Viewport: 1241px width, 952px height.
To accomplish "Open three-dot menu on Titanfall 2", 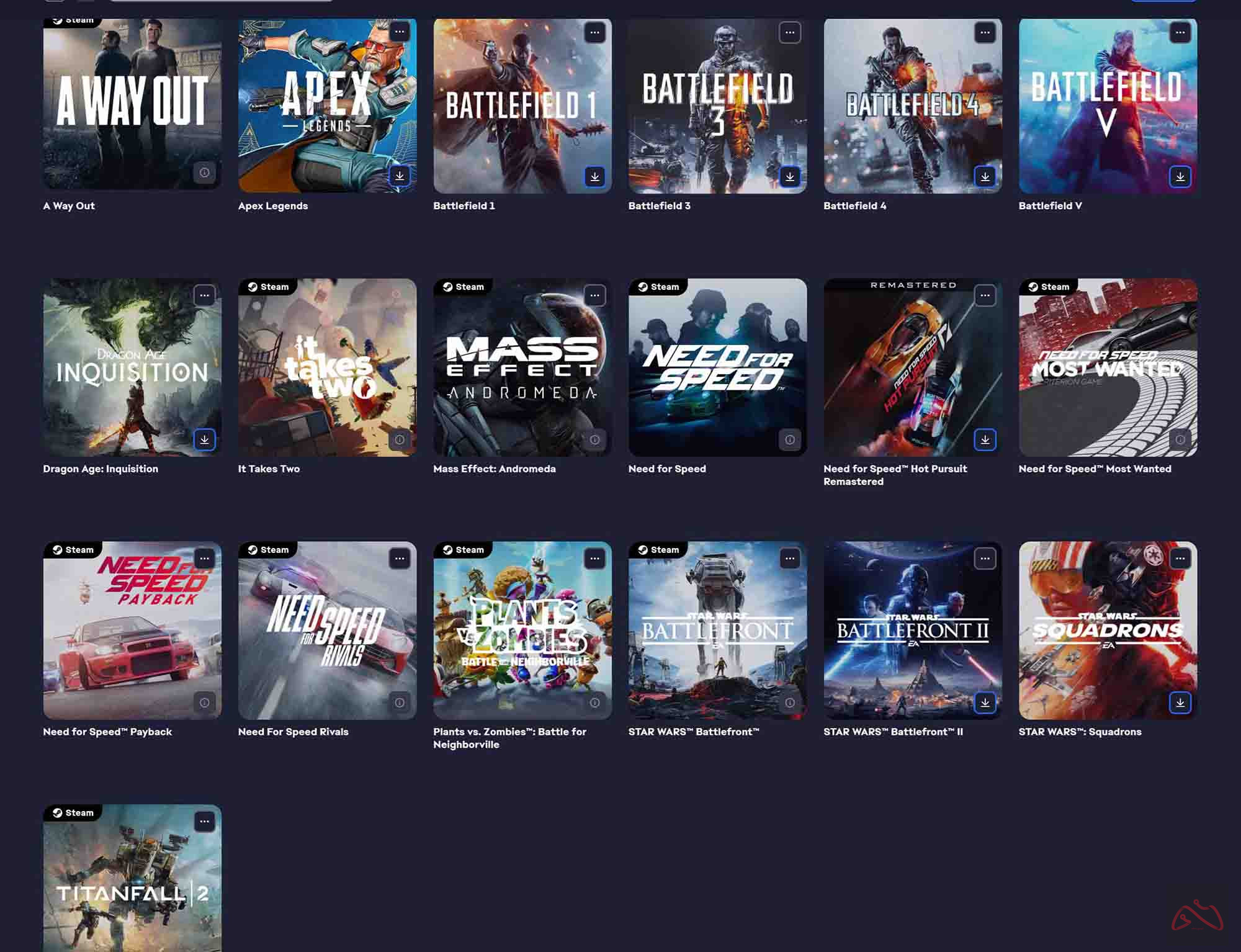I will click(x=204, y=822).
